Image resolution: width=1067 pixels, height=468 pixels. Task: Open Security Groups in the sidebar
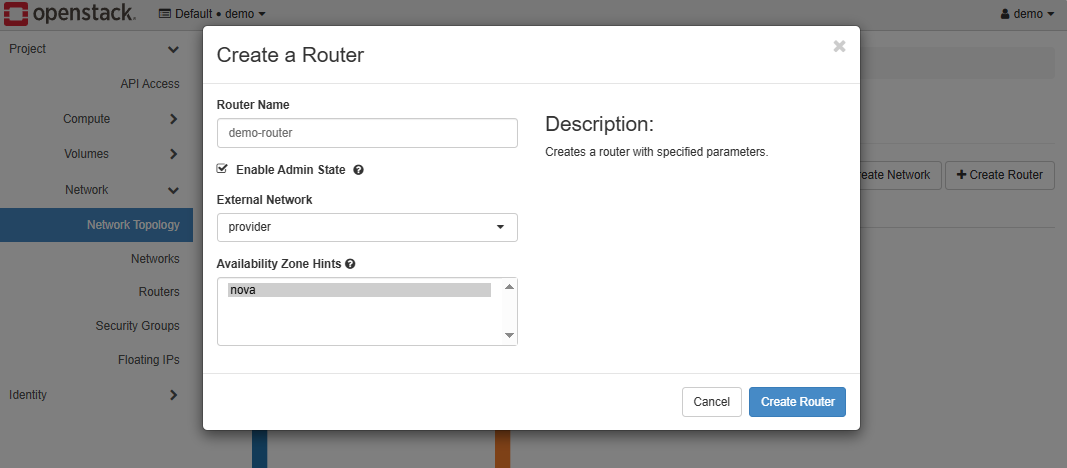pyautogui.click(x=137, y=326)
